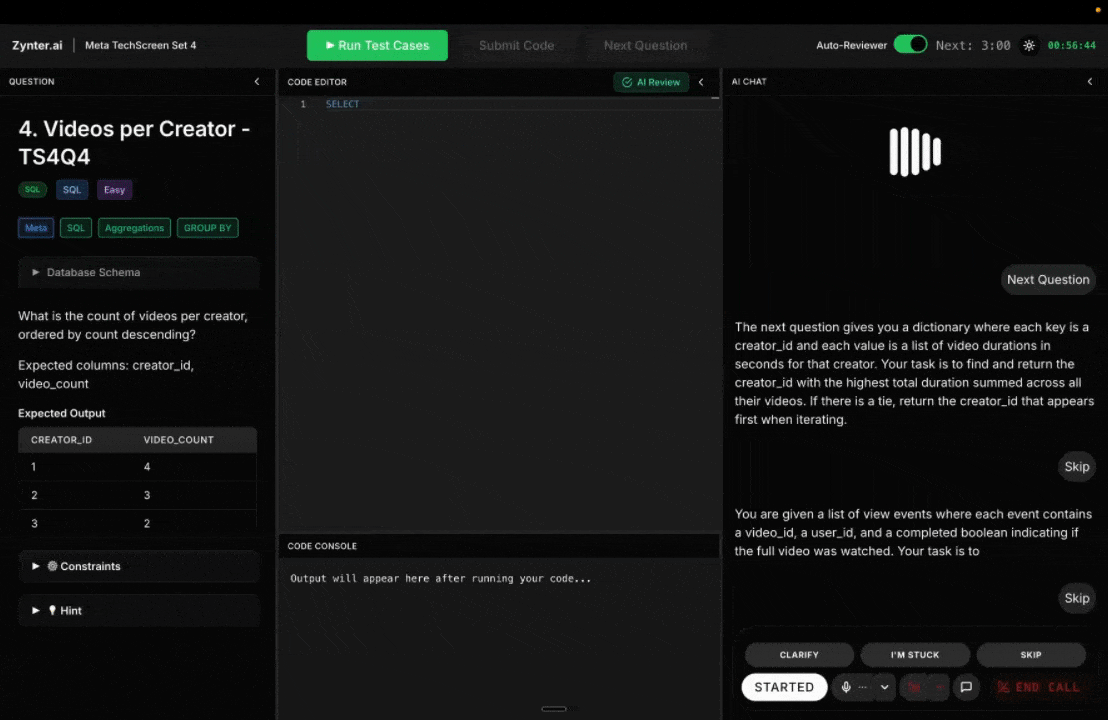The width and height of the screenshot is (1108, 720).
Task: Click into code editor line 1
Action: [500, 104]
